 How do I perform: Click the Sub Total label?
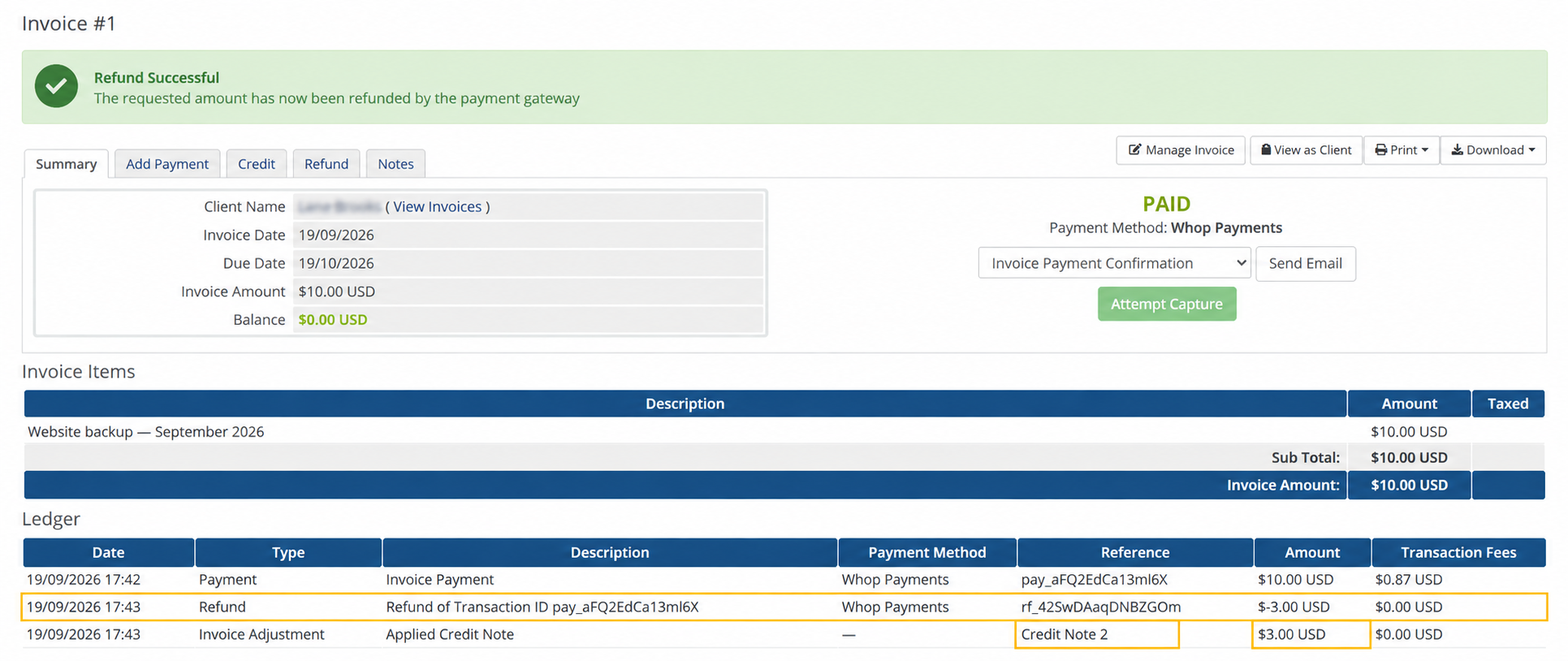pos(1306,458)
